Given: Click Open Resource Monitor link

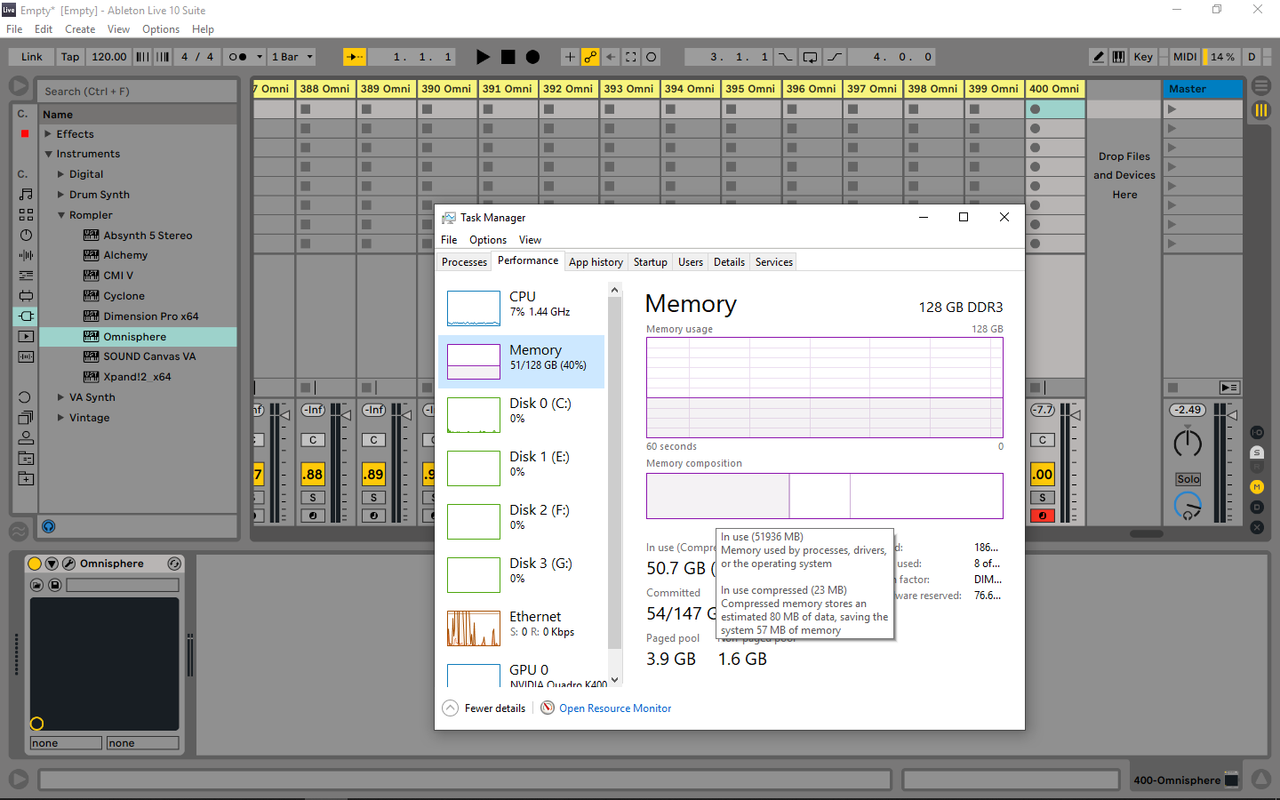Looking at the screenshot, I should click(x=615, y=708).
